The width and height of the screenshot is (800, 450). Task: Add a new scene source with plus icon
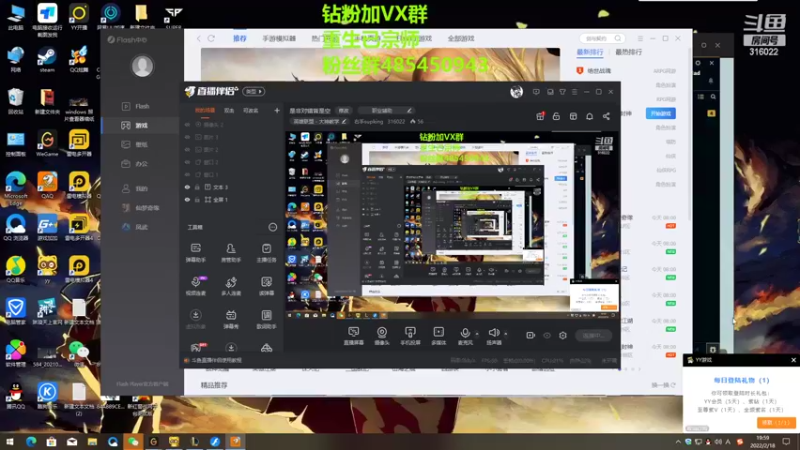pyautogui.click(x=277, y=110)
